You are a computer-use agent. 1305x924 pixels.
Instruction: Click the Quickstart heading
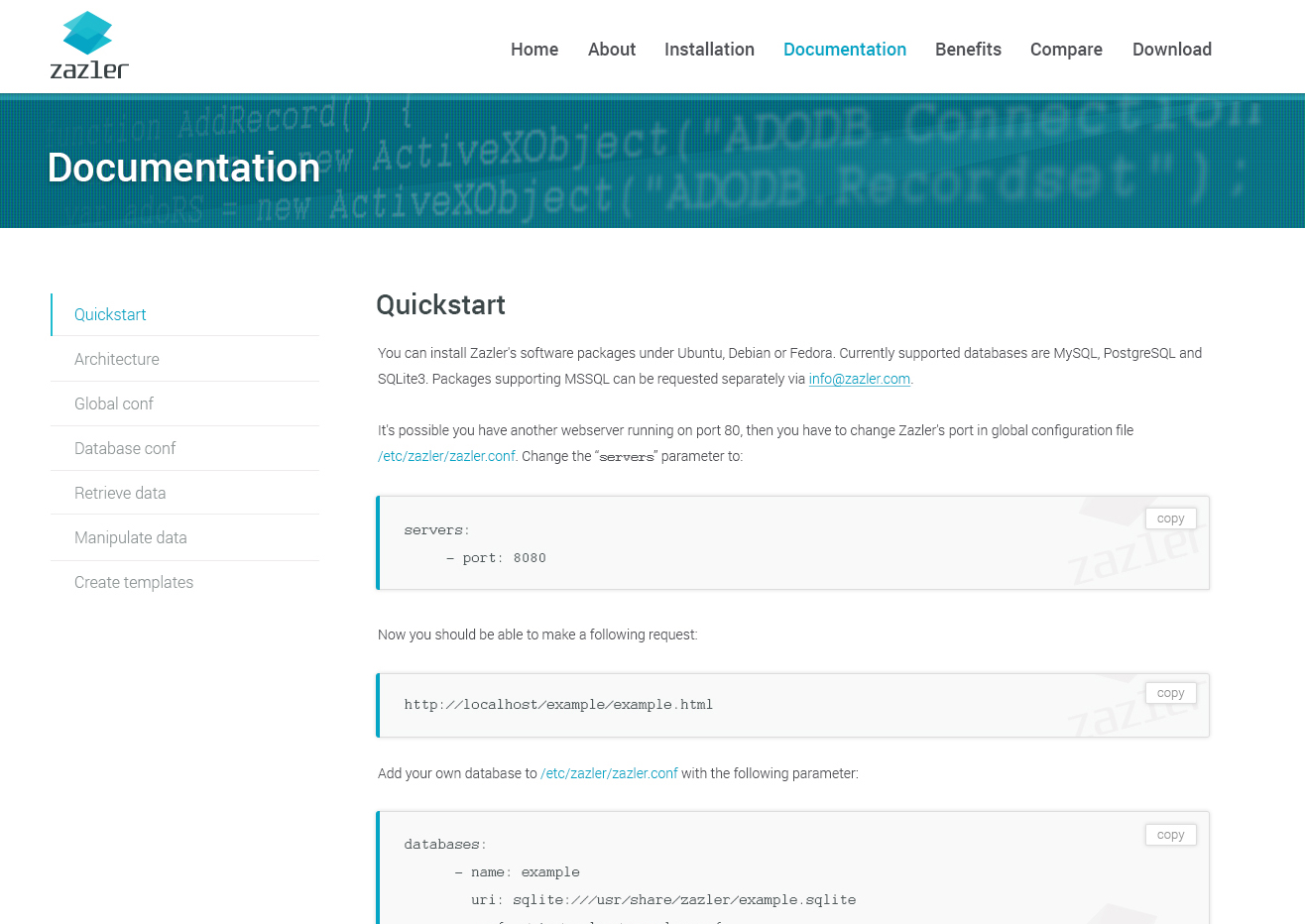pos(441,304)
